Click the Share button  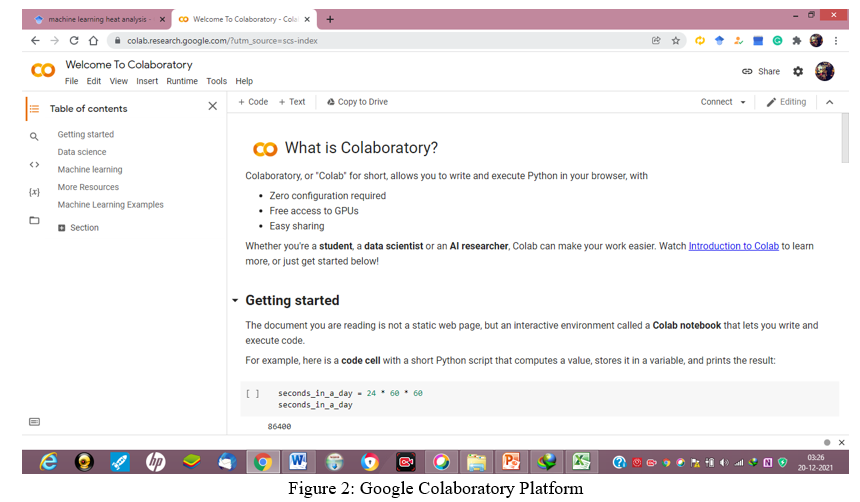tap(761, 71)
